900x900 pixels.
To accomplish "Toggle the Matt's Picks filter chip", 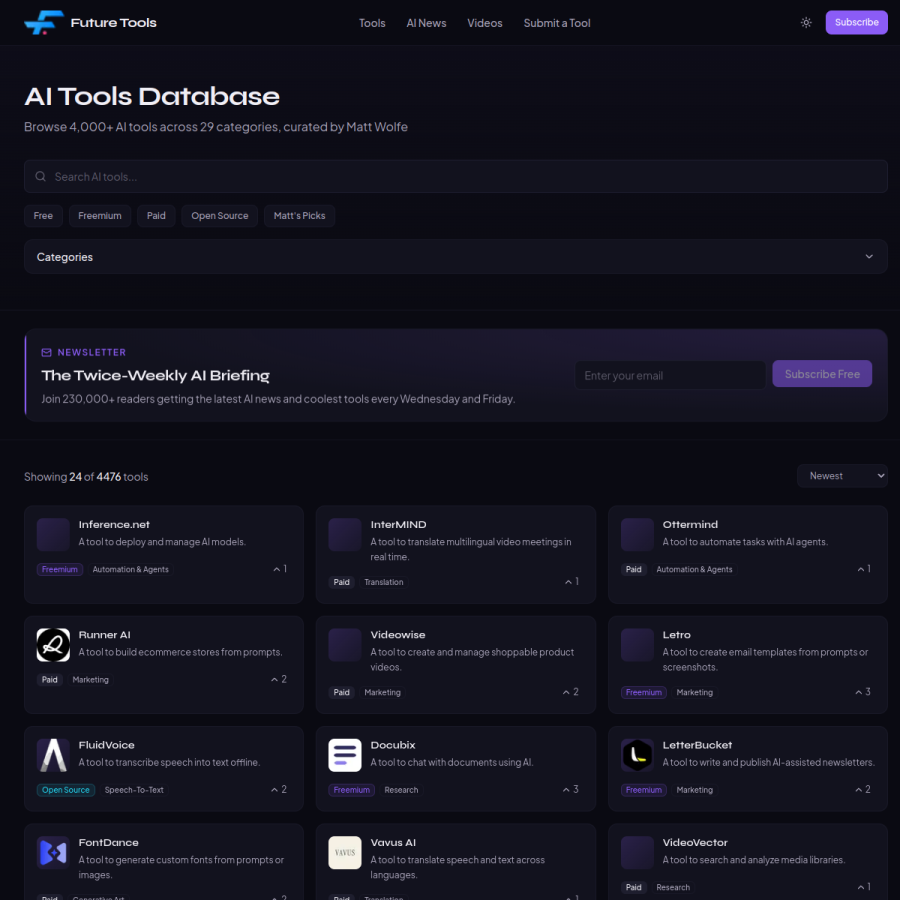I will [299, 216].
